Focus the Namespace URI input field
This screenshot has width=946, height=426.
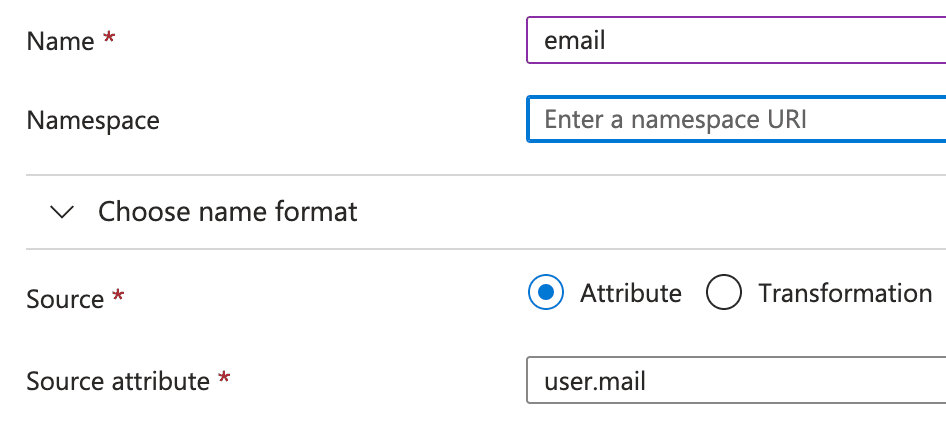(x=735, y=120)
